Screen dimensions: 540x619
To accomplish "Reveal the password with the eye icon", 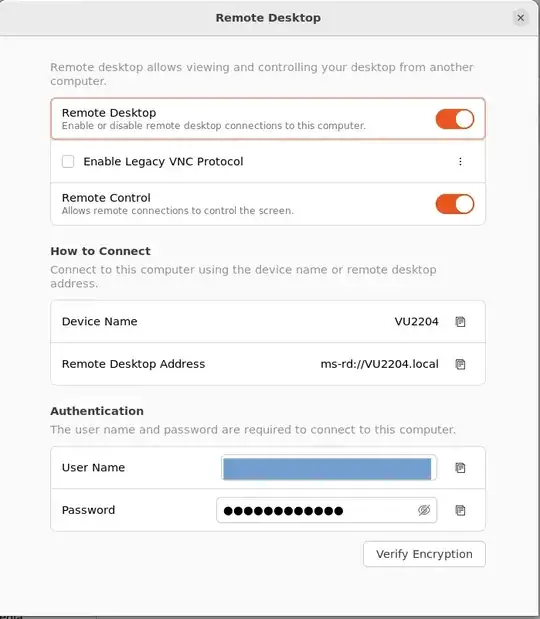I will 424,510.
